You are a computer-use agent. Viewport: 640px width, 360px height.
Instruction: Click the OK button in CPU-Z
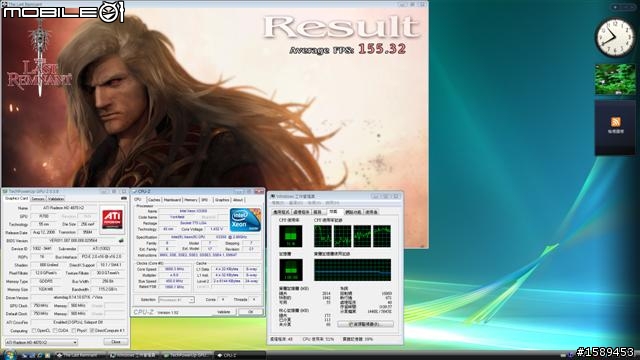tap(251, 312)
